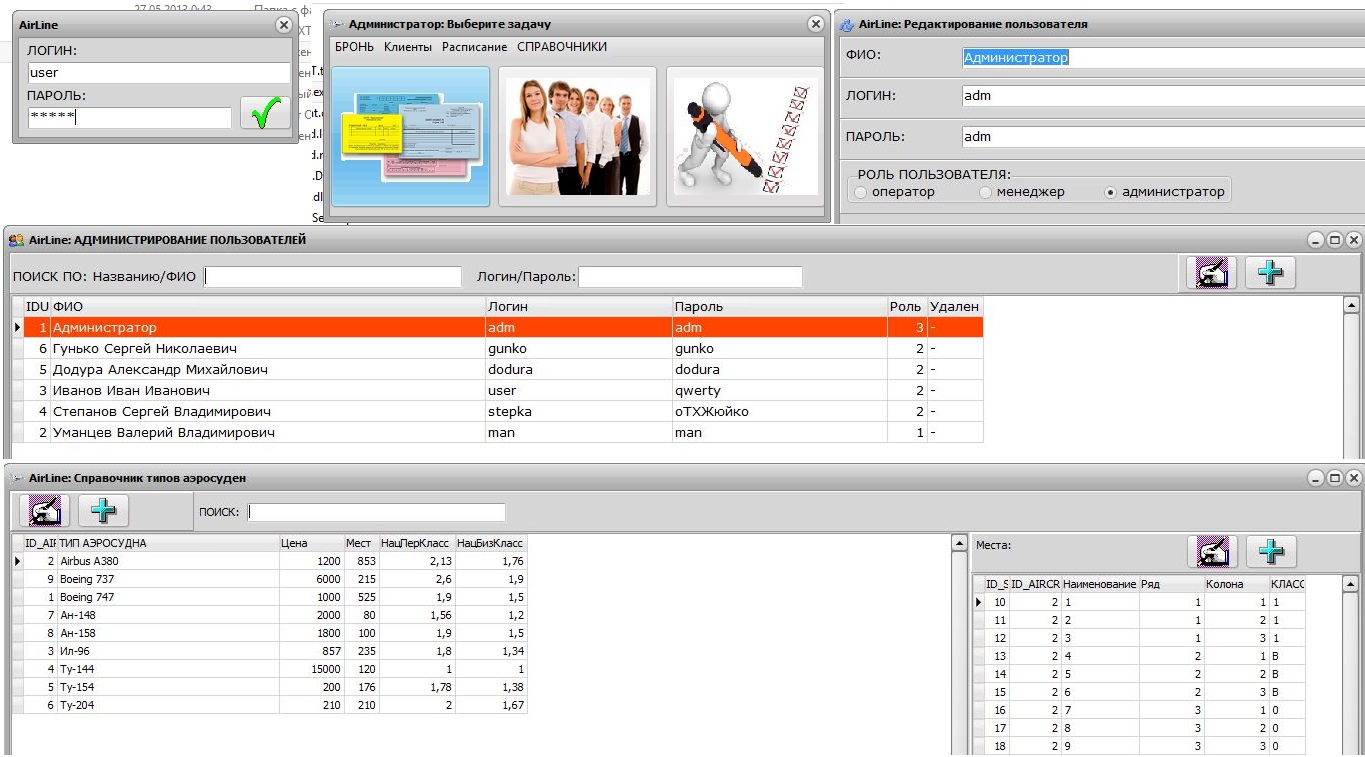Click the ПАРОЛЬ field in user editing window
Viewport: 1365px width, 757px height.
1162,136
